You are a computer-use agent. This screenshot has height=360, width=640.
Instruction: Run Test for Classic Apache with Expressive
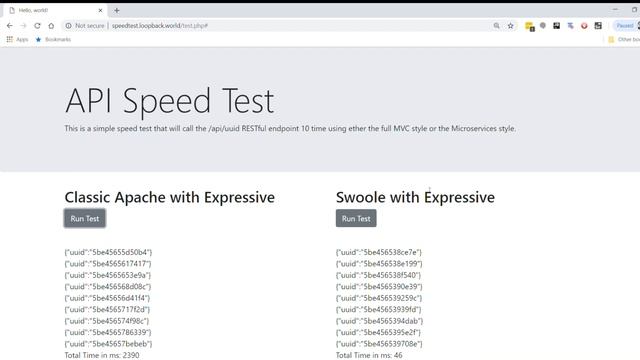pos(84,218)
